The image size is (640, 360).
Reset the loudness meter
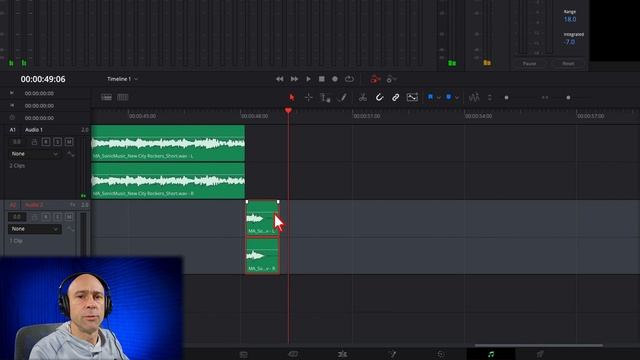pos(568,64)
